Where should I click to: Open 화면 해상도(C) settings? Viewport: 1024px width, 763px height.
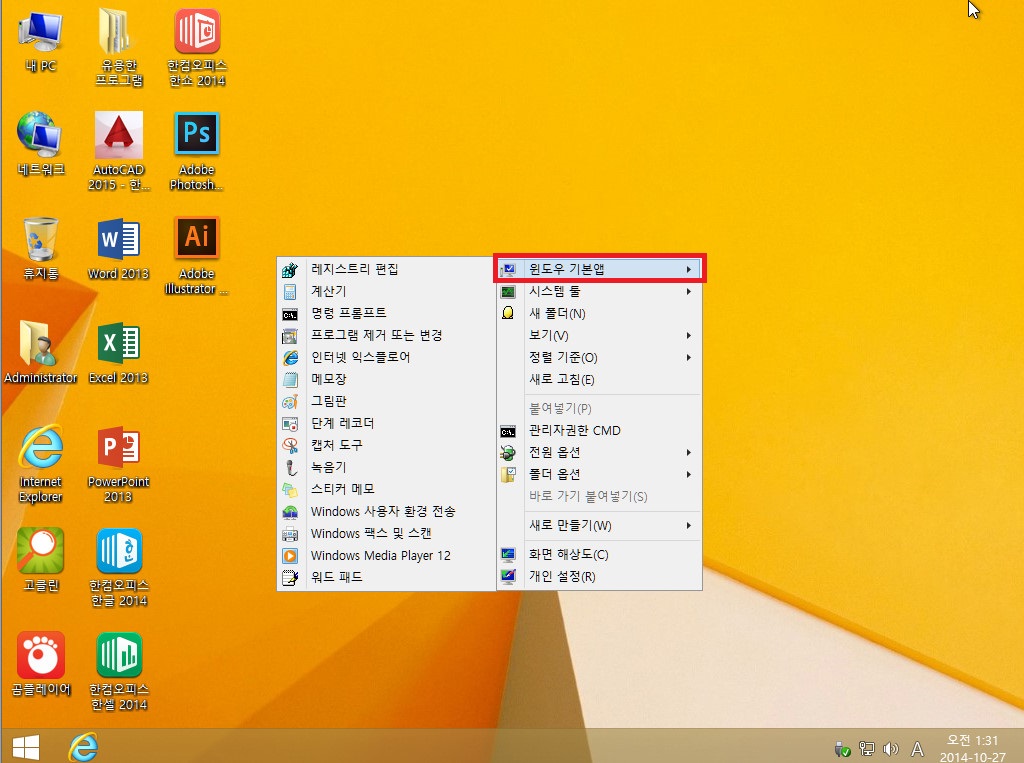coord(600,555)
